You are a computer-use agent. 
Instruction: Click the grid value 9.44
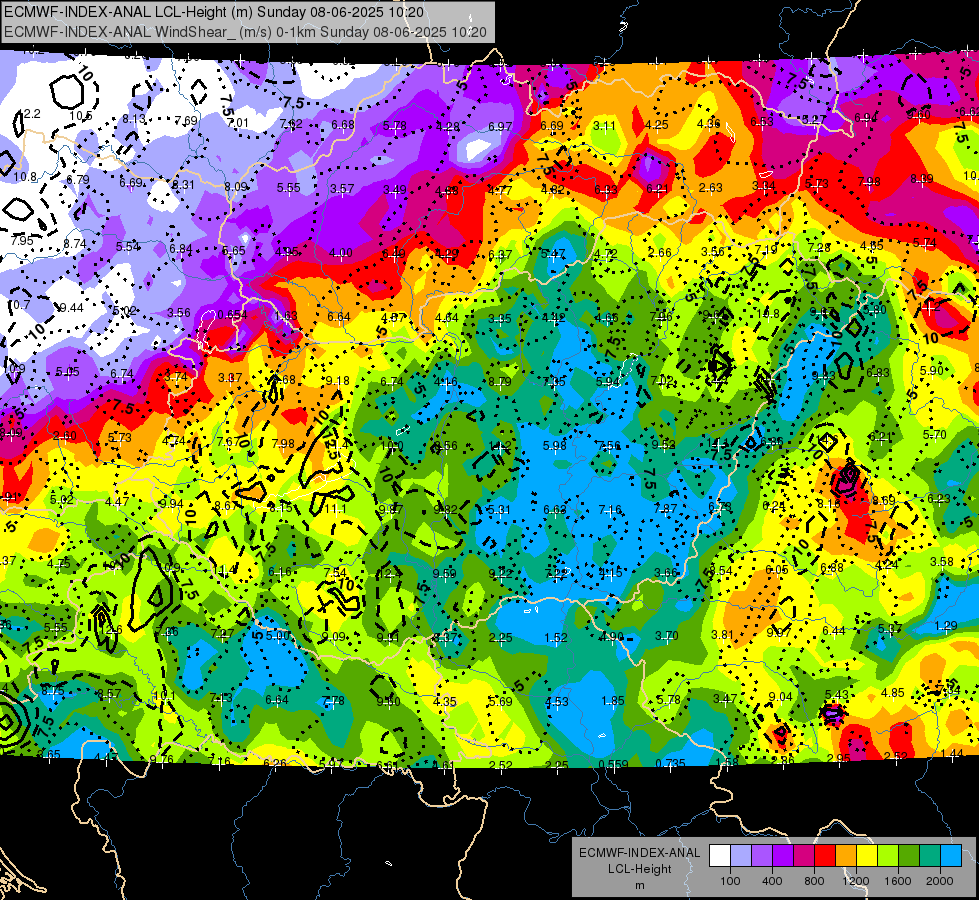click(x=71, y=307)
